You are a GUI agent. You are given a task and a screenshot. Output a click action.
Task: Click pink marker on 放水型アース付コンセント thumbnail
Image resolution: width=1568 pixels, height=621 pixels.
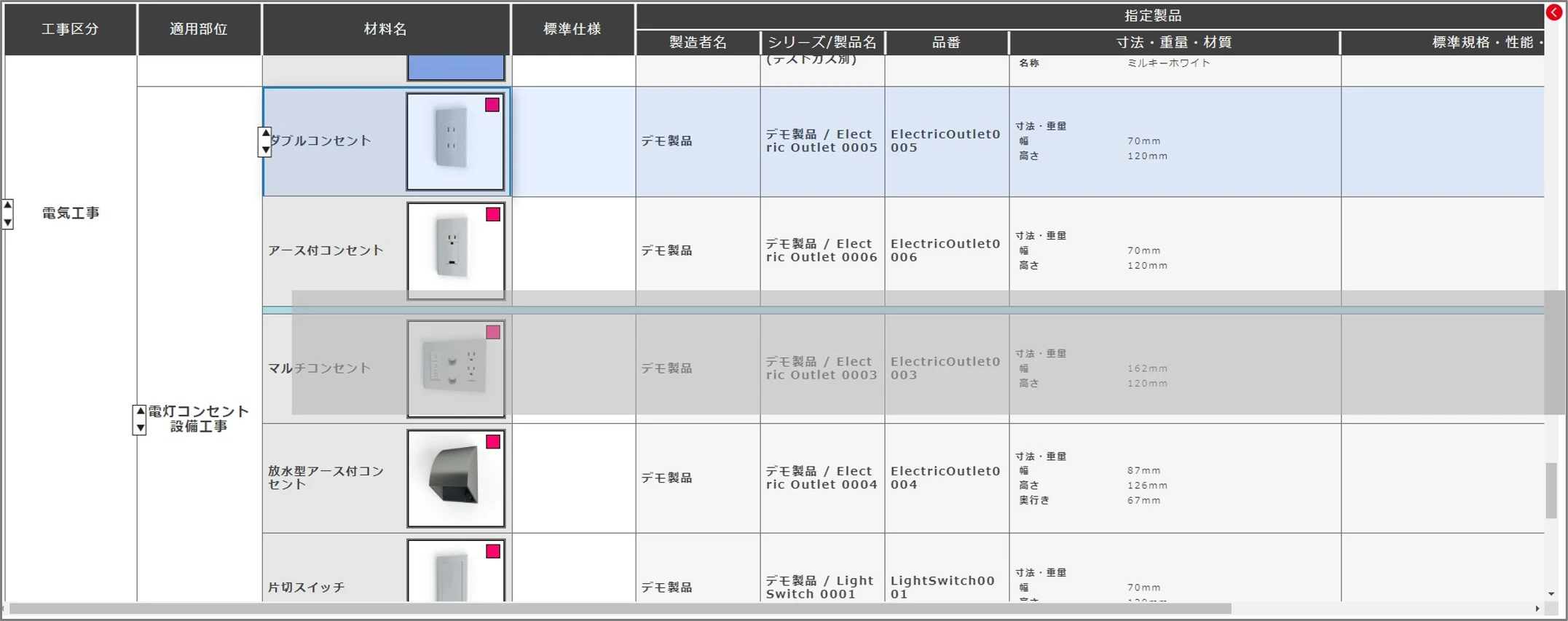493,442
